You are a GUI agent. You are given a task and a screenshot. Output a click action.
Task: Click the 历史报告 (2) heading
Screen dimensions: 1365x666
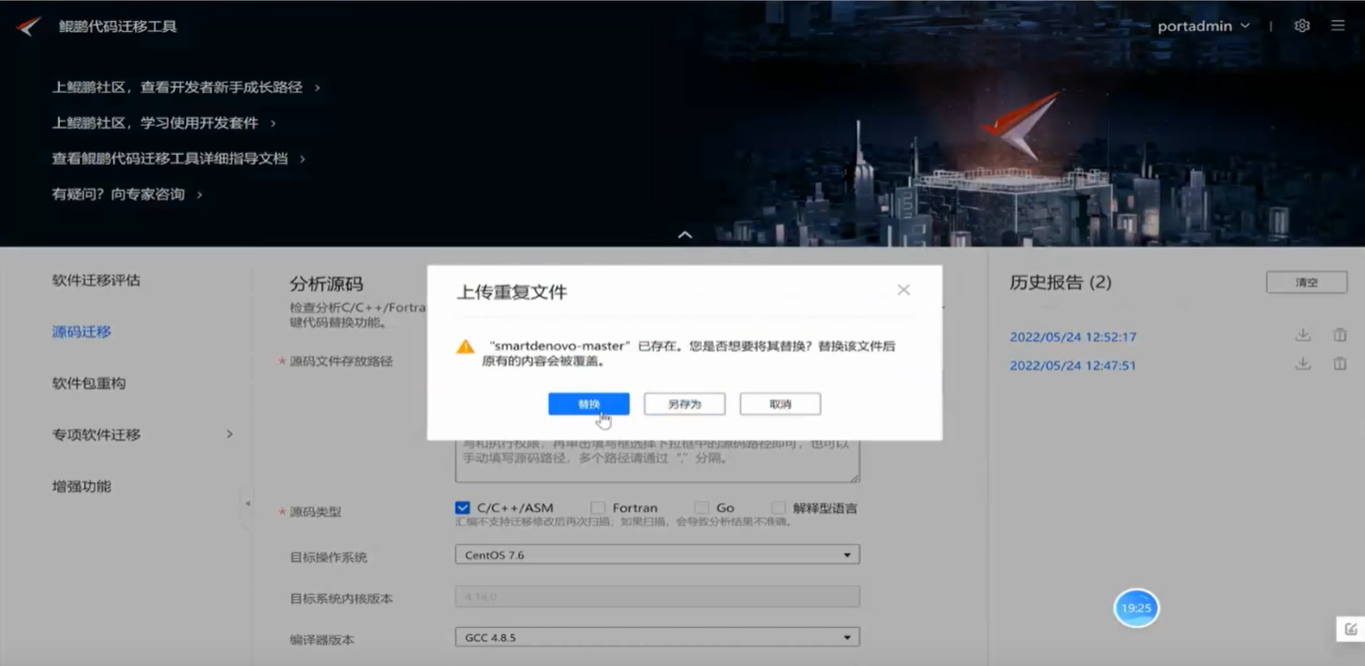1060,283
